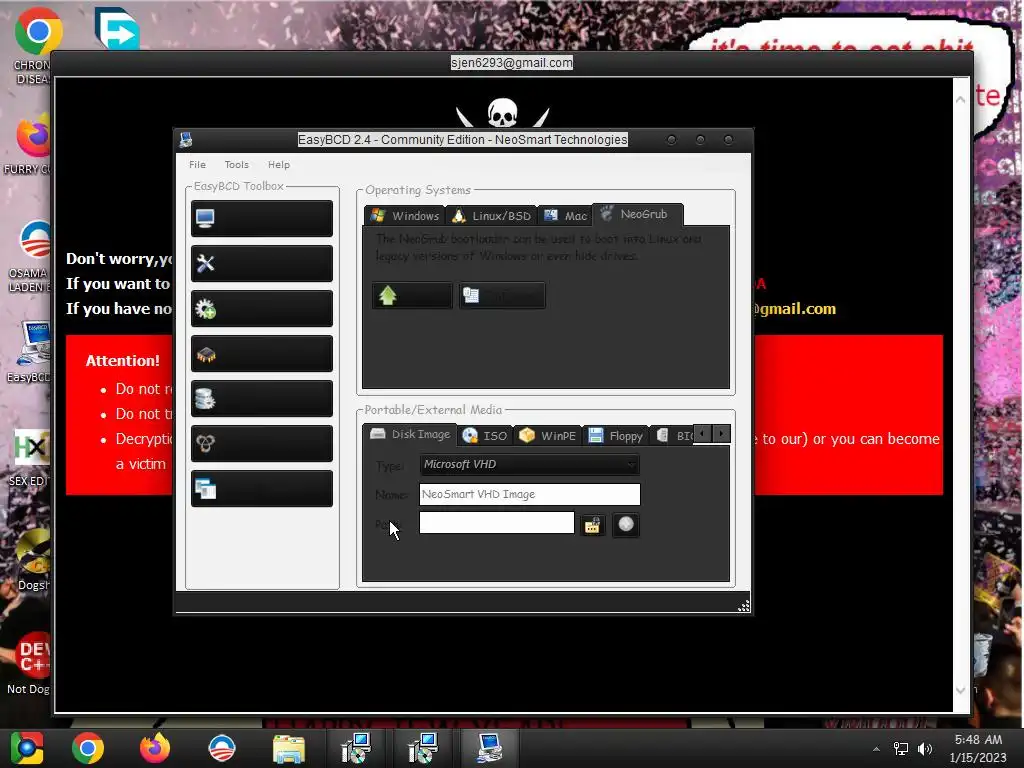
Task: Open the clock showing 5:48 AM
Action: point(978,748)
